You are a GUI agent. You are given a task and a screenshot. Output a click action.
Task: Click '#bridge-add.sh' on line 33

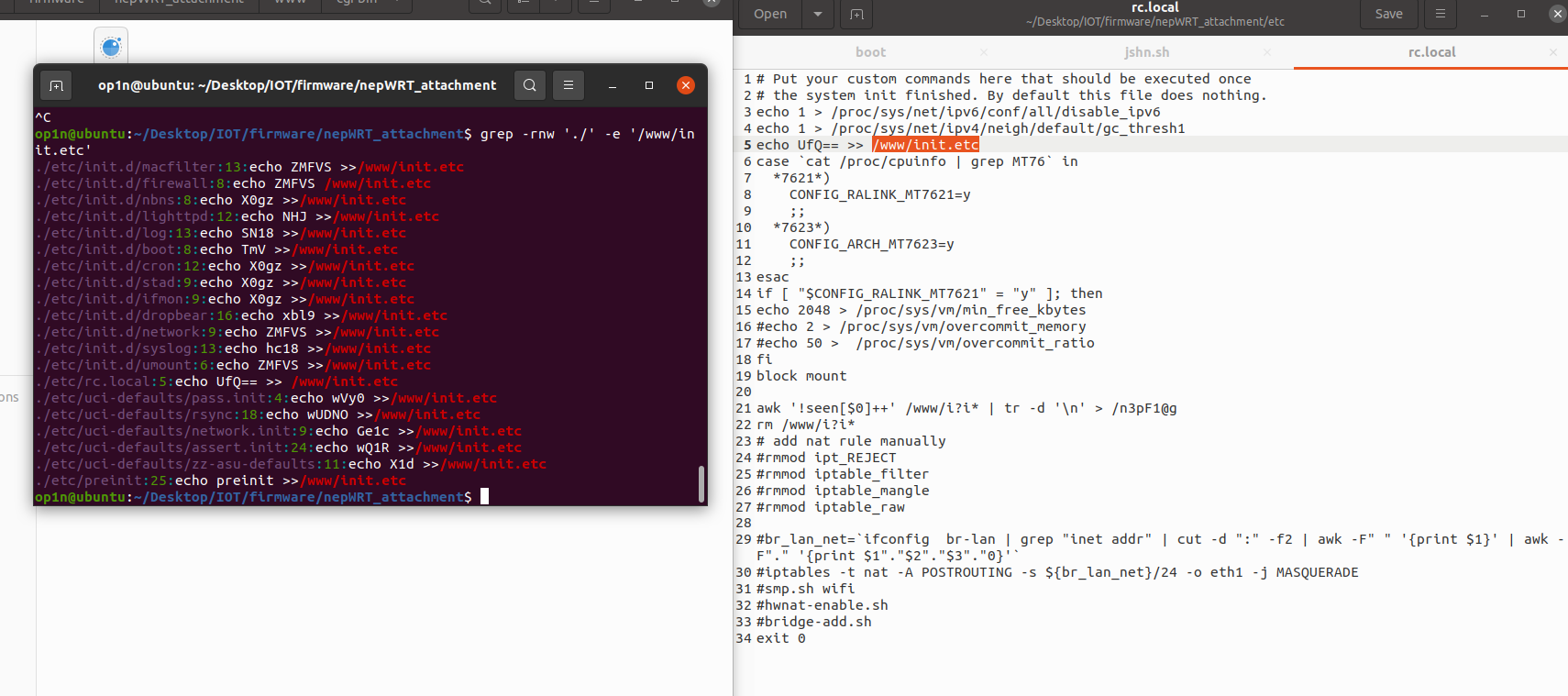[x=813, y=622]
